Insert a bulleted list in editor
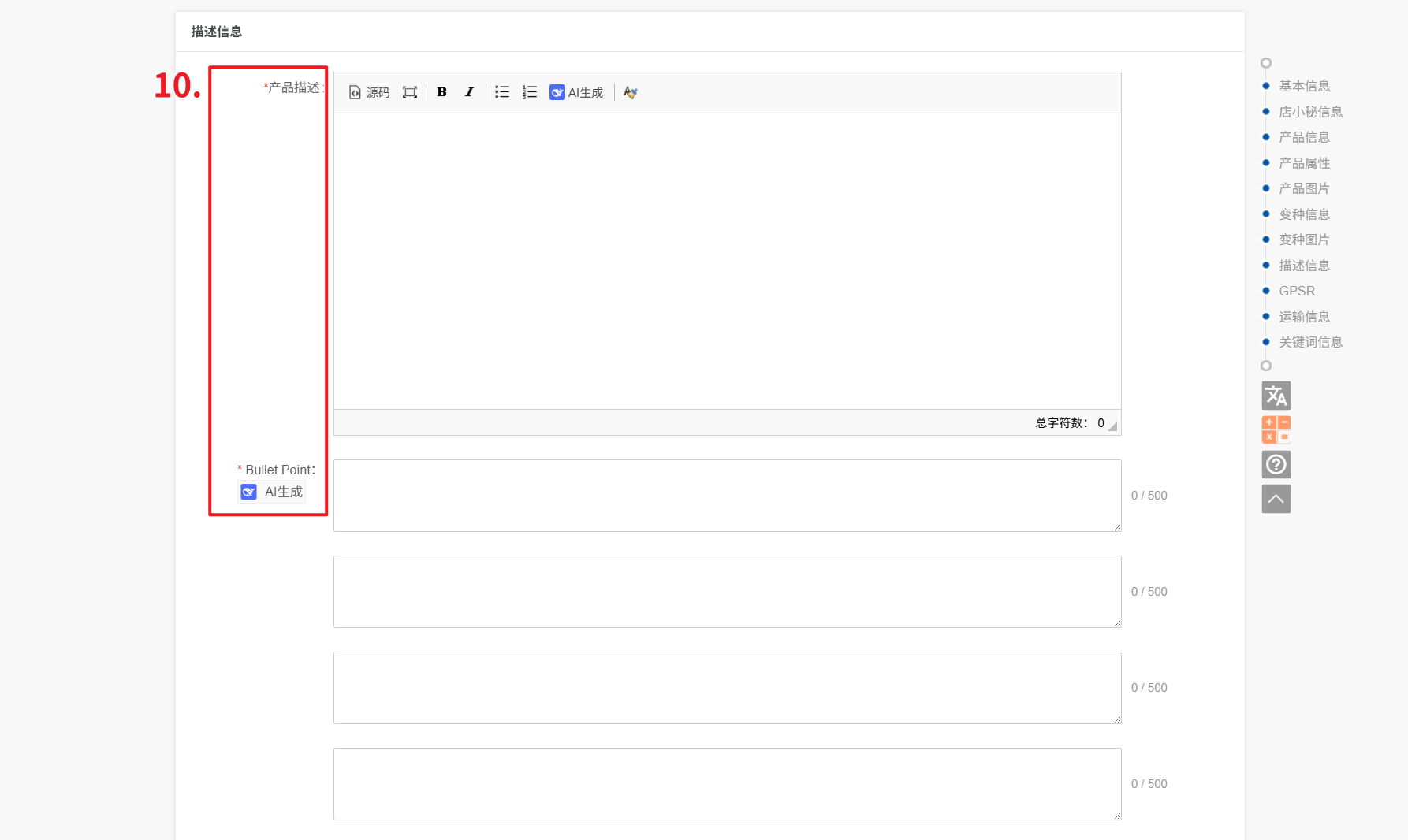Image resolution: width=1408 pixels, height=840 pixels. coord(502,92)
